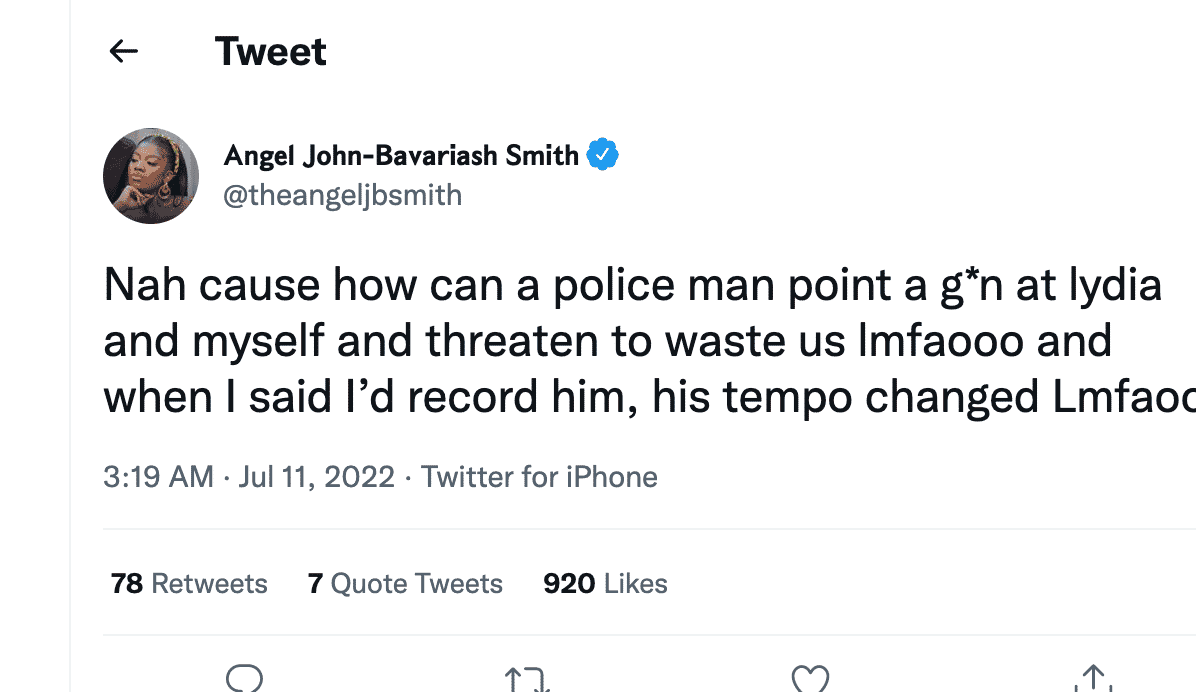
Task: Open the share tweet icon
Action: click(1093, 678)
